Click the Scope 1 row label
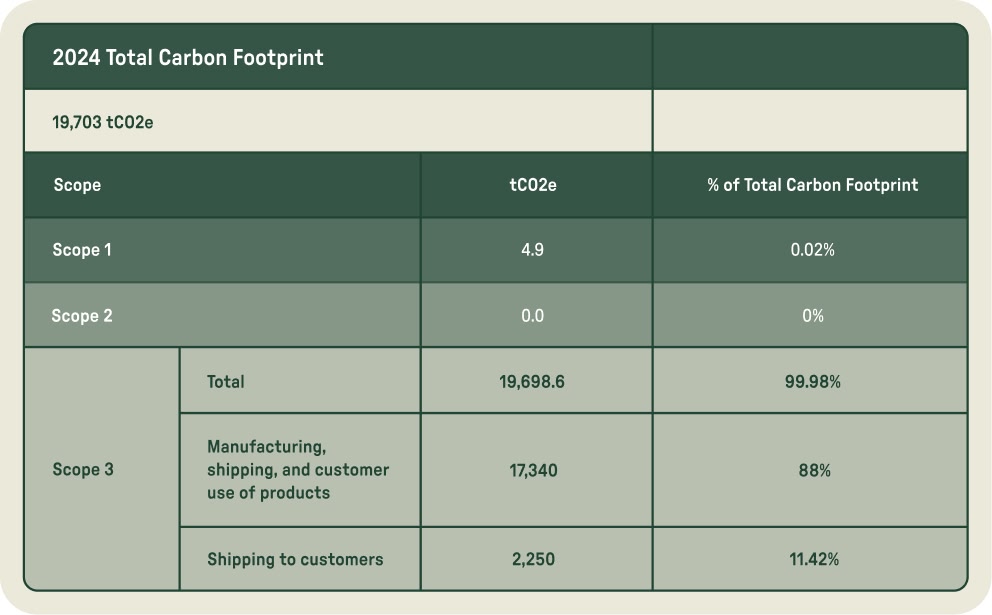 click(82, 250)
